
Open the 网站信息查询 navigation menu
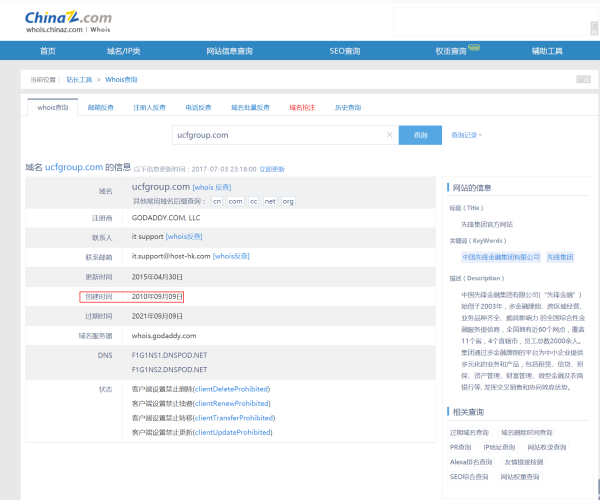click(x=229, y=51)
